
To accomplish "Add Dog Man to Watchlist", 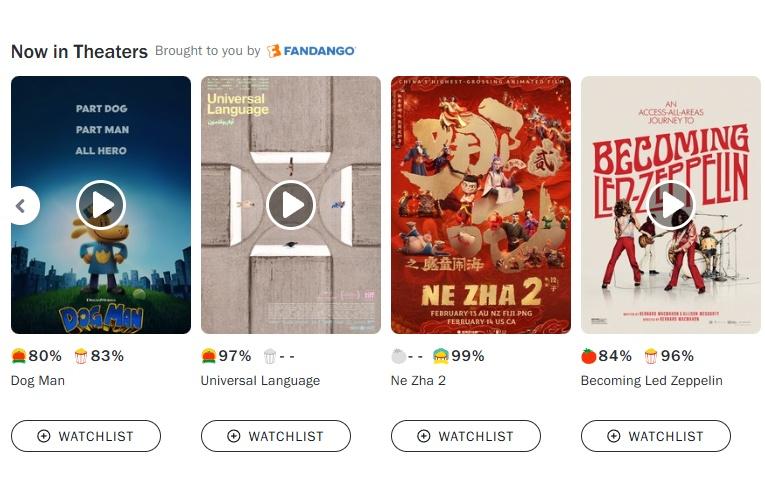I will click(86, 436).
